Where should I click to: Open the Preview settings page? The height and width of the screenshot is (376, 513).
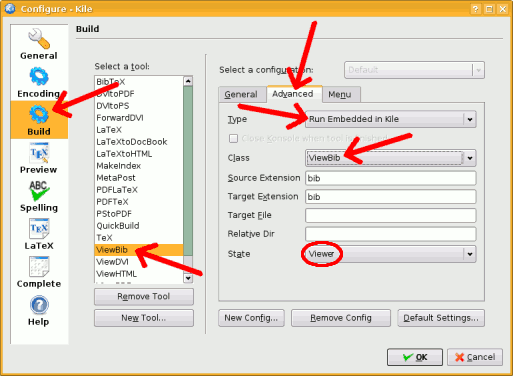pos(39,158)
